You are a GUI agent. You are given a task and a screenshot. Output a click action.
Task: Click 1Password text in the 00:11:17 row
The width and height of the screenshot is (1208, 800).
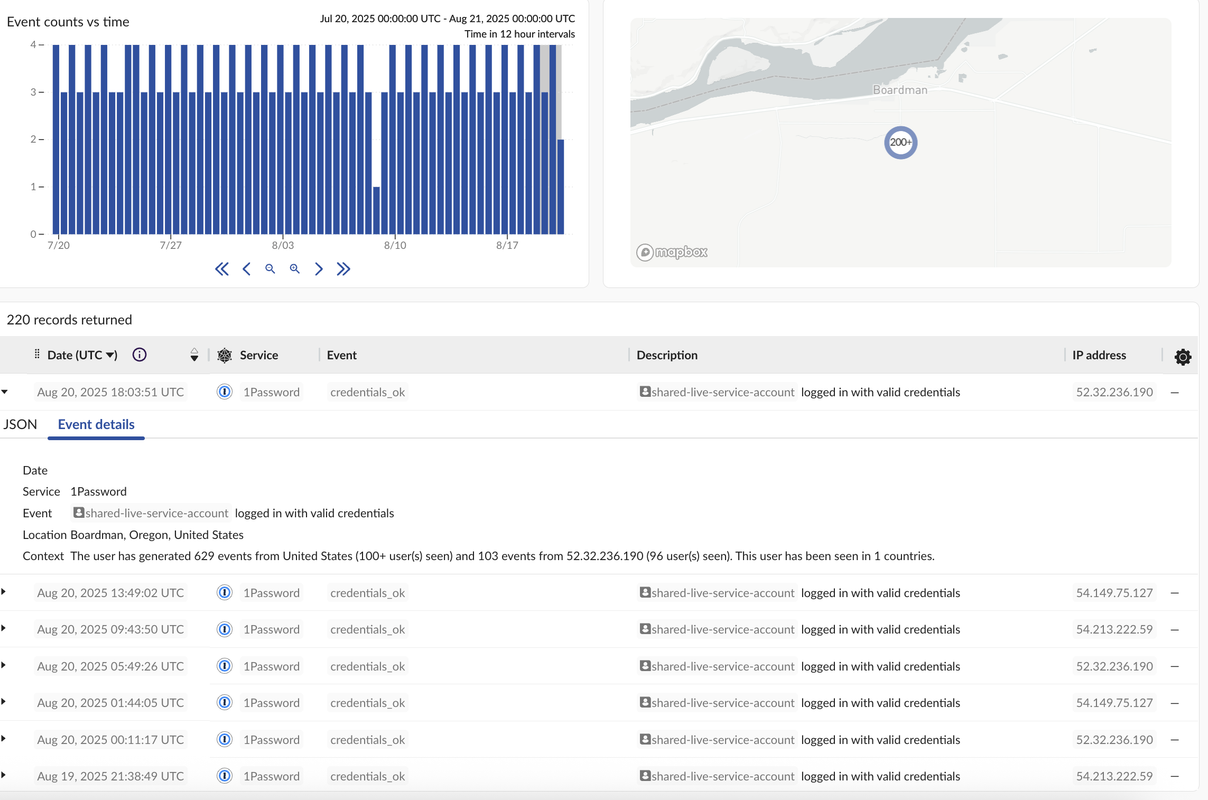[x=272, y=740]
